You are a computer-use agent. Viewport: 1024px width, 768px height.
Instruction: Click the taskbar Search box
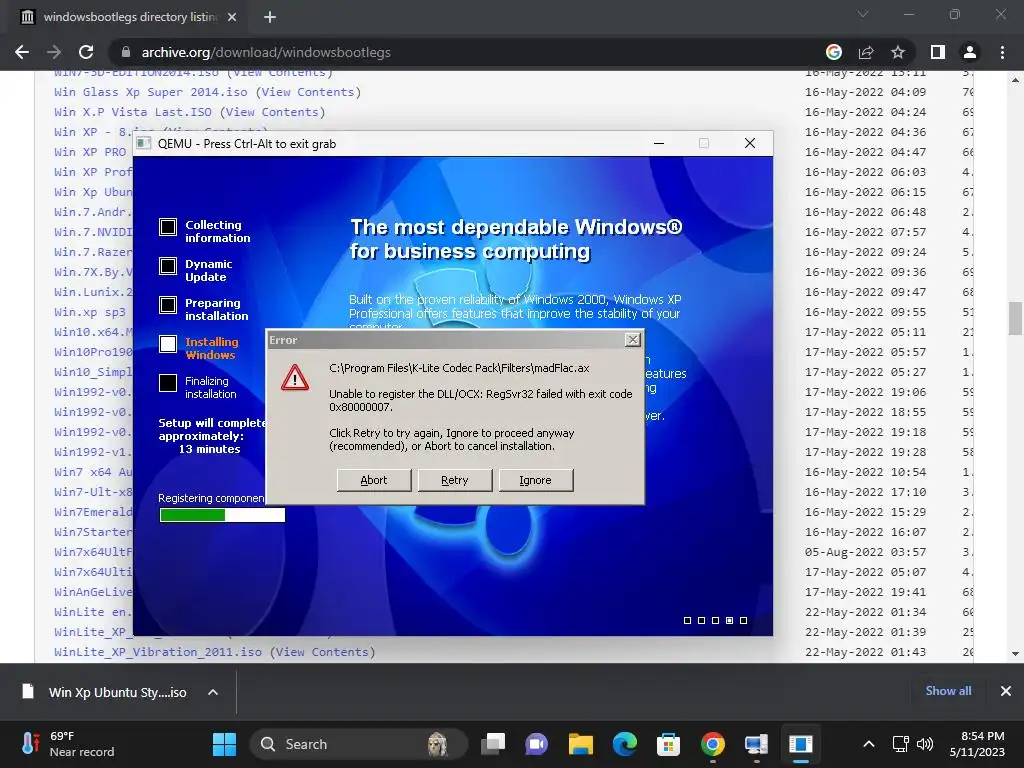click(x=359, y=744)
